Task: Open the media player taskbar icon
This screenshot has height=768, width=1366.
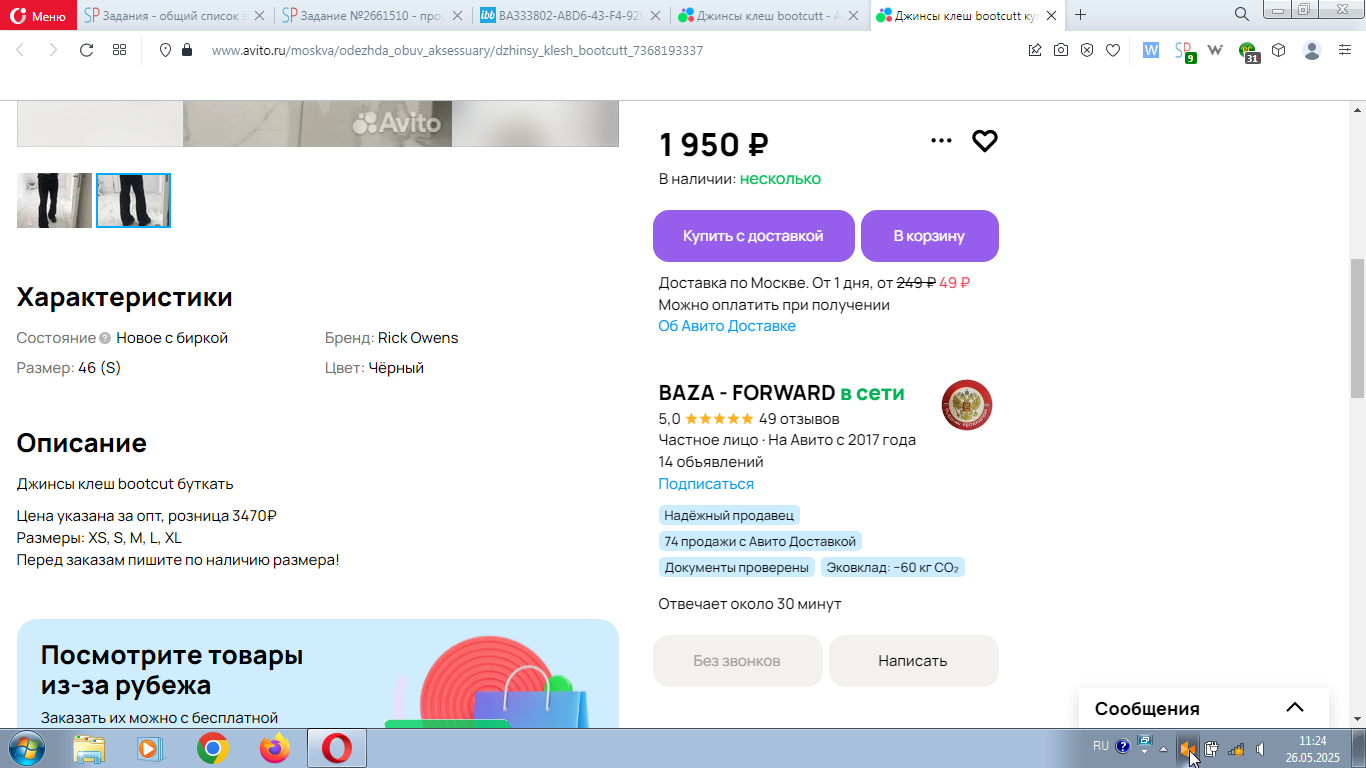Action: [148, 748]
